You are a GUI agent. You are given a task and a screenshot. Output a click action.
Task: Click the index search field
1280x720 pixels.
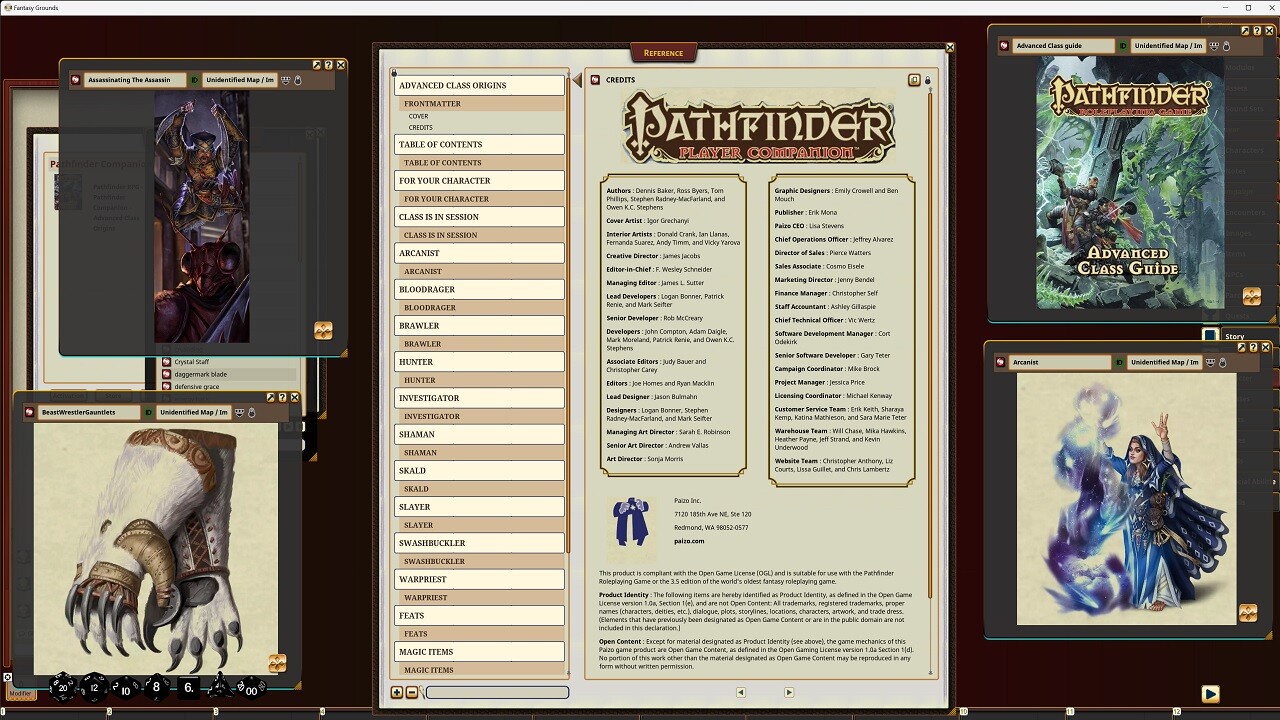[497, 692]
